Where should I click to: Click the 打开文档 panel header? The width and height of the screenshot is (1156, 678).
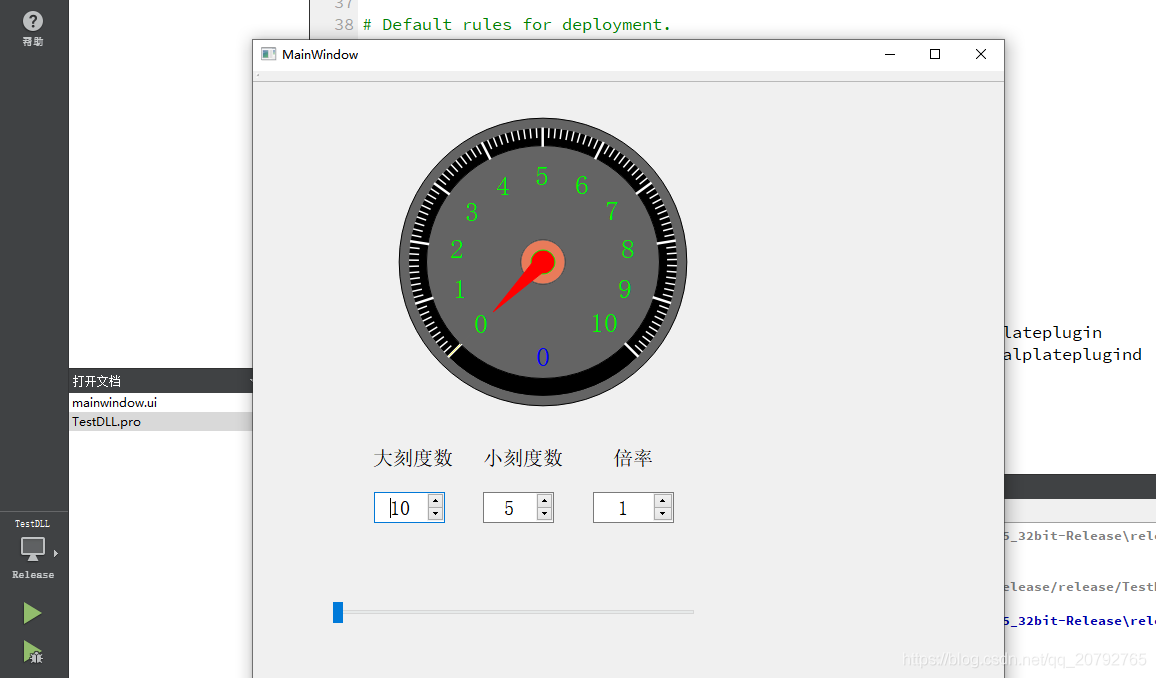[160, 381]
